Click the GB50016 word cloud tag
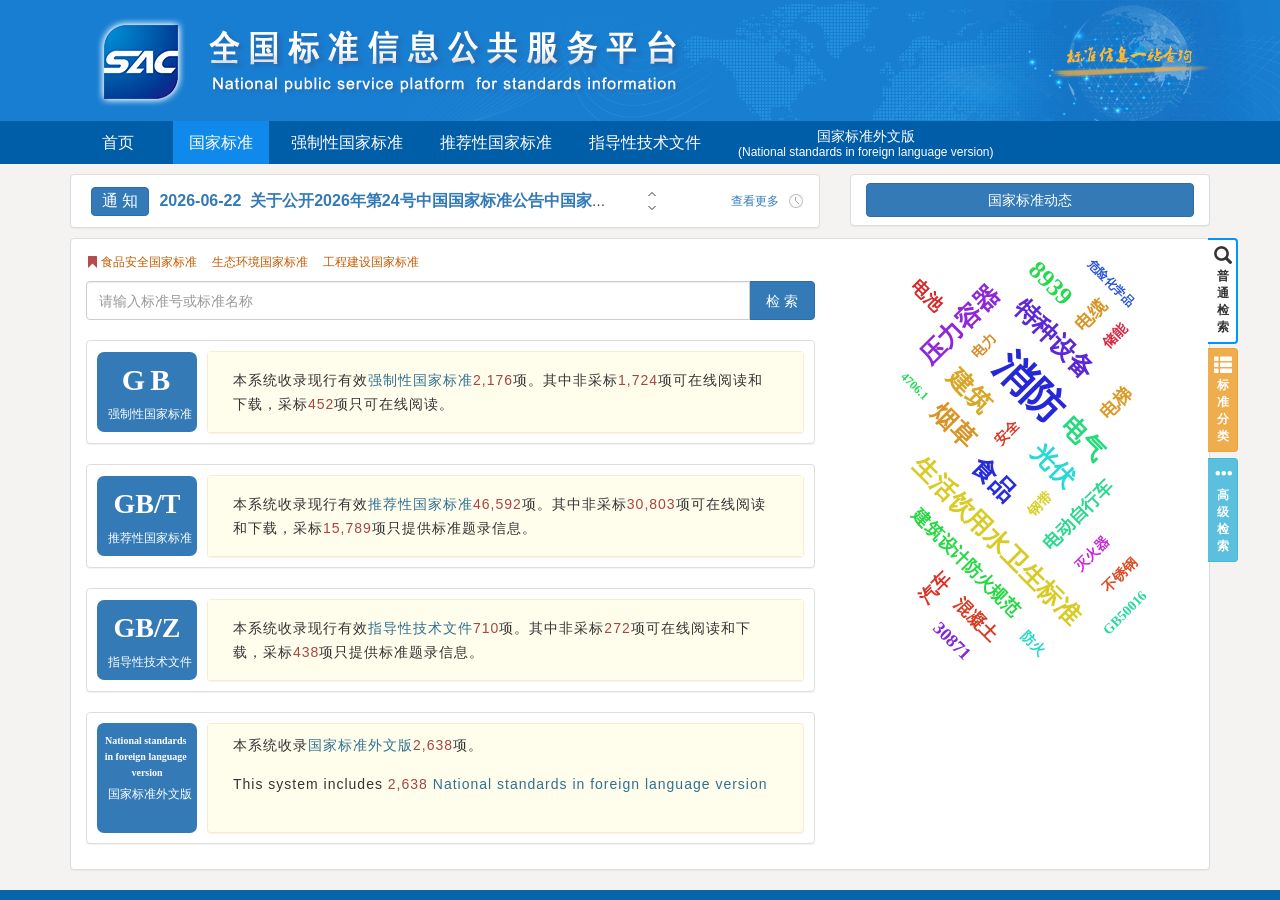Image resolution: width=1280 pixels, height=900 pixels. pyautogui.click(x=1124, y=612)
